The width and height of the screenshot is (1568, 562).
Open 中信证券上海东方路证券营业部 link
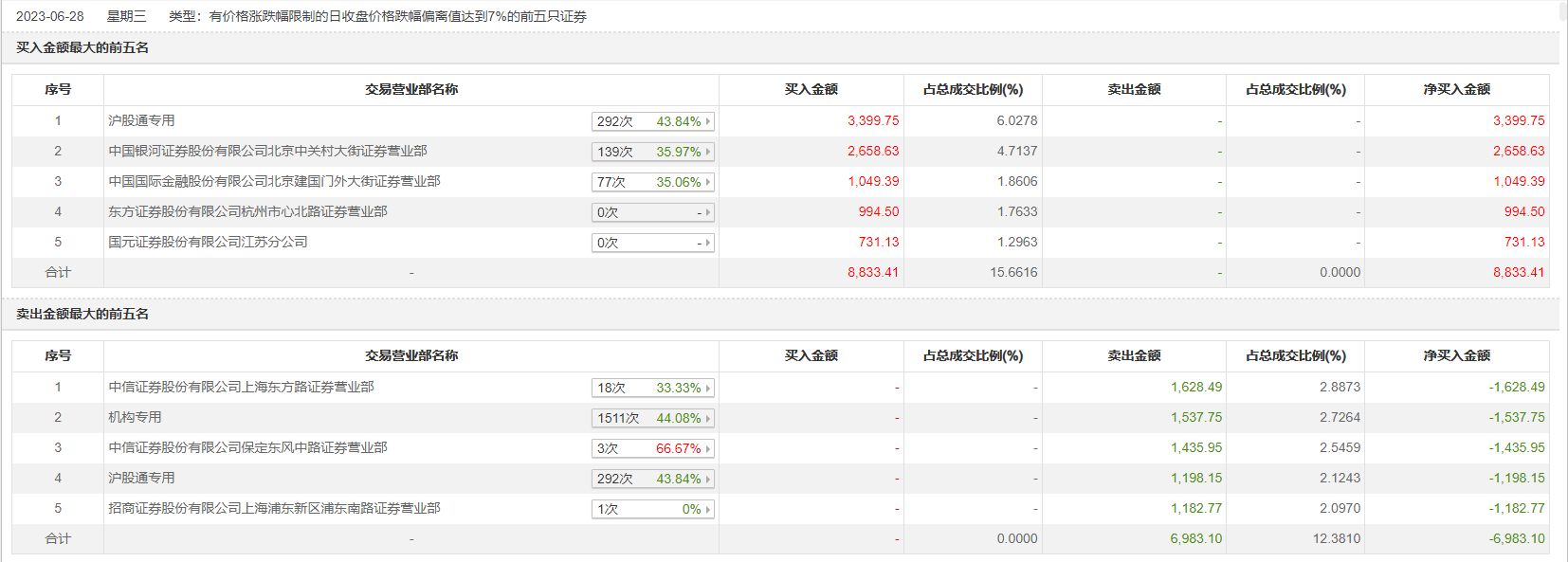(241, 388)
